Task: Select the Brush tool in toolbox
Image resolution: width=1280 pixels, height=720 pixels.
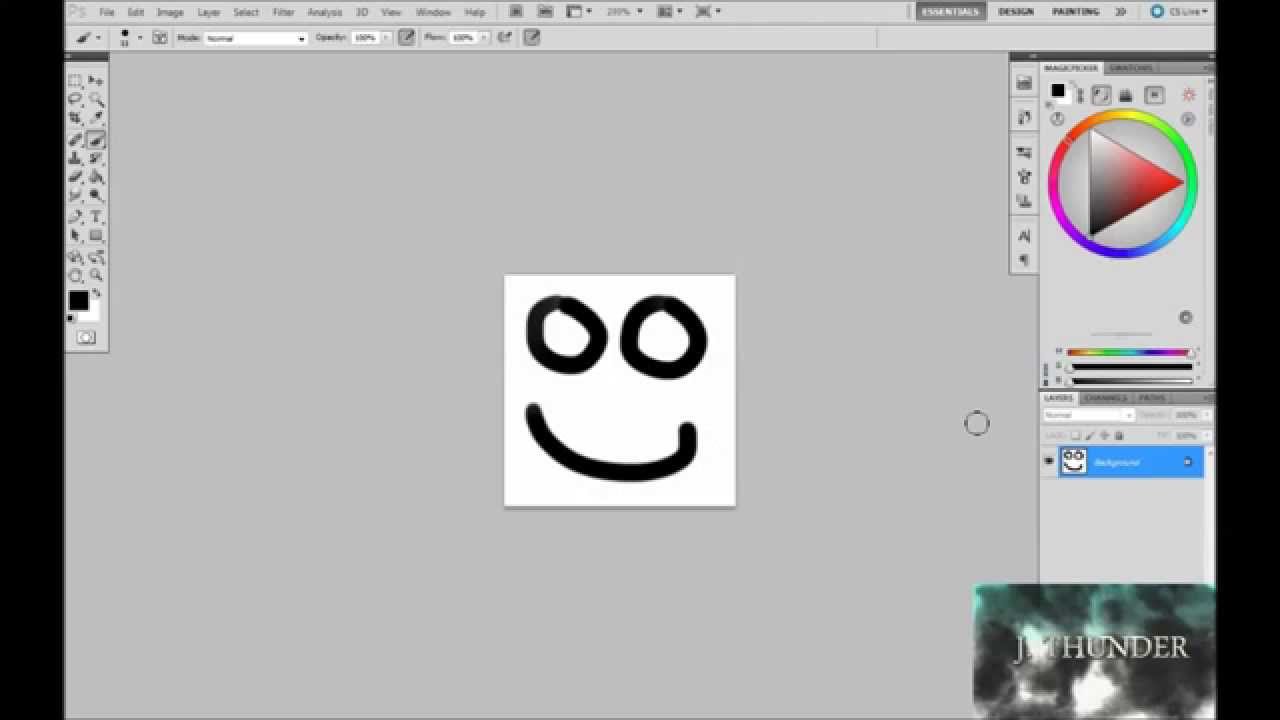Action: click(x=96, y=140)
